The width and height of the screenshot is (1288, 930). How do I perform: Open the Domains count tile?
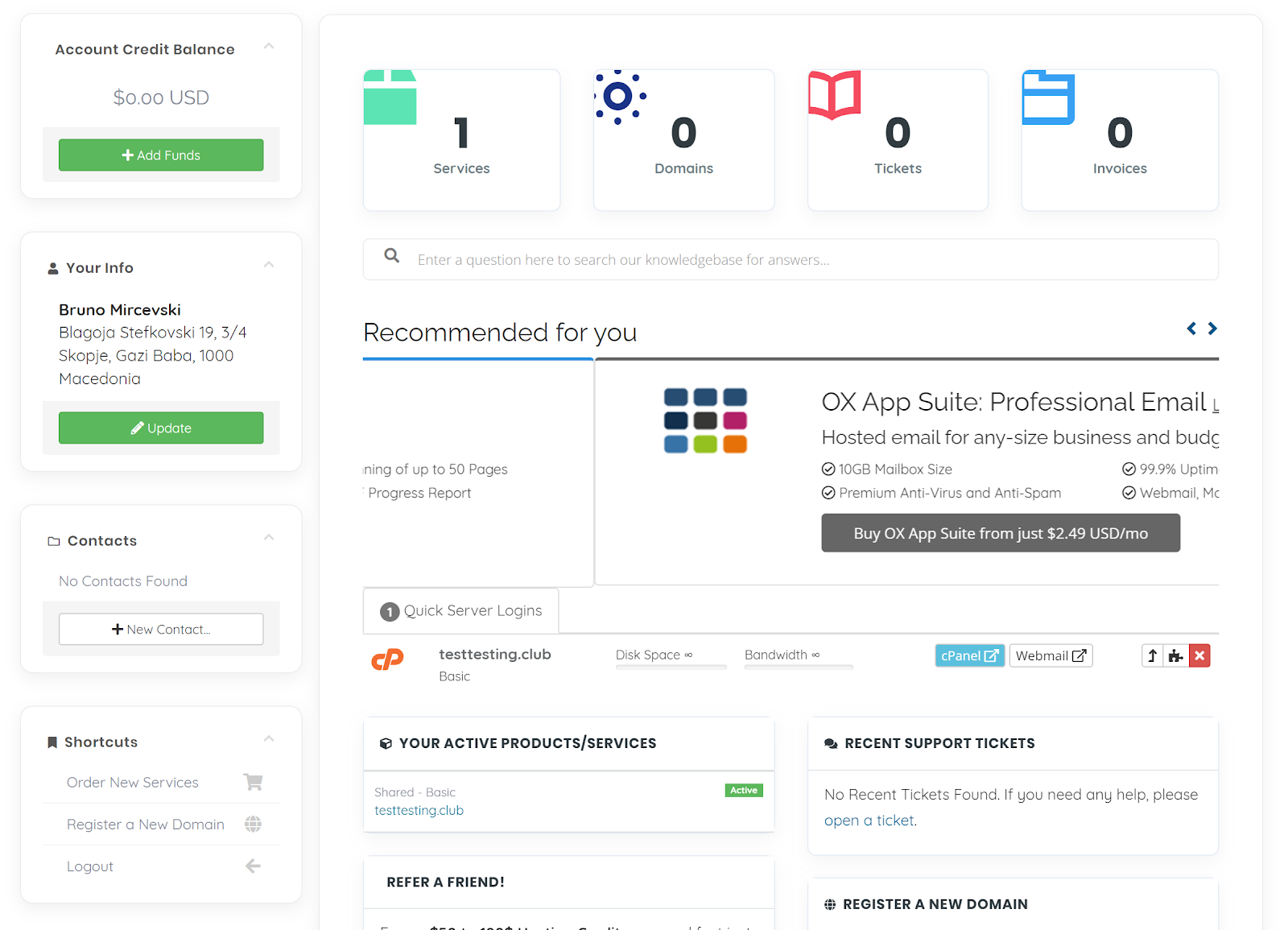[683, 141]
